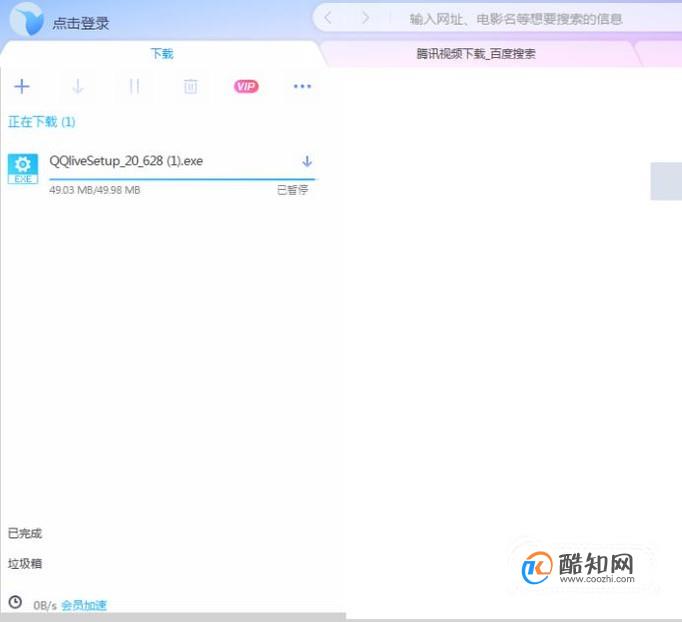Click the pause toolbar icon
This screenshot has width=682, height=622.
coord(134,86)
